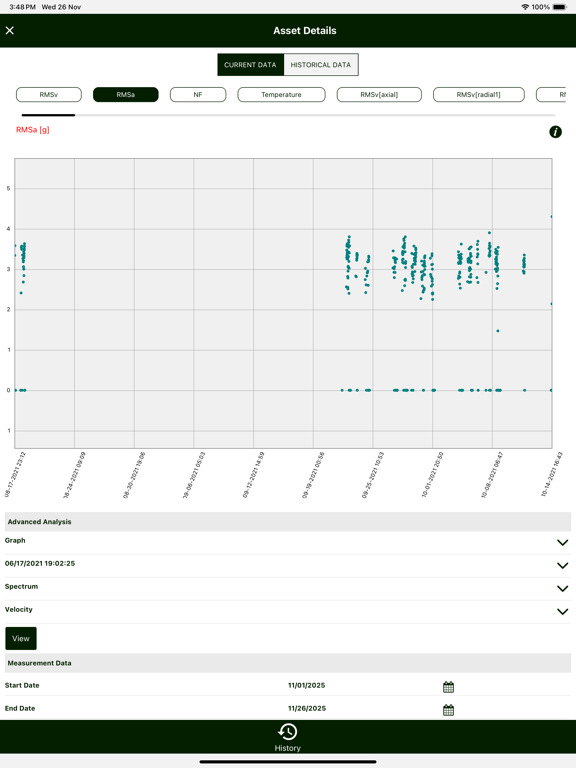This screenshot has height=768, width=576.
Task: Switch to the CURRENT DATA tab
Action: point(250,65)
